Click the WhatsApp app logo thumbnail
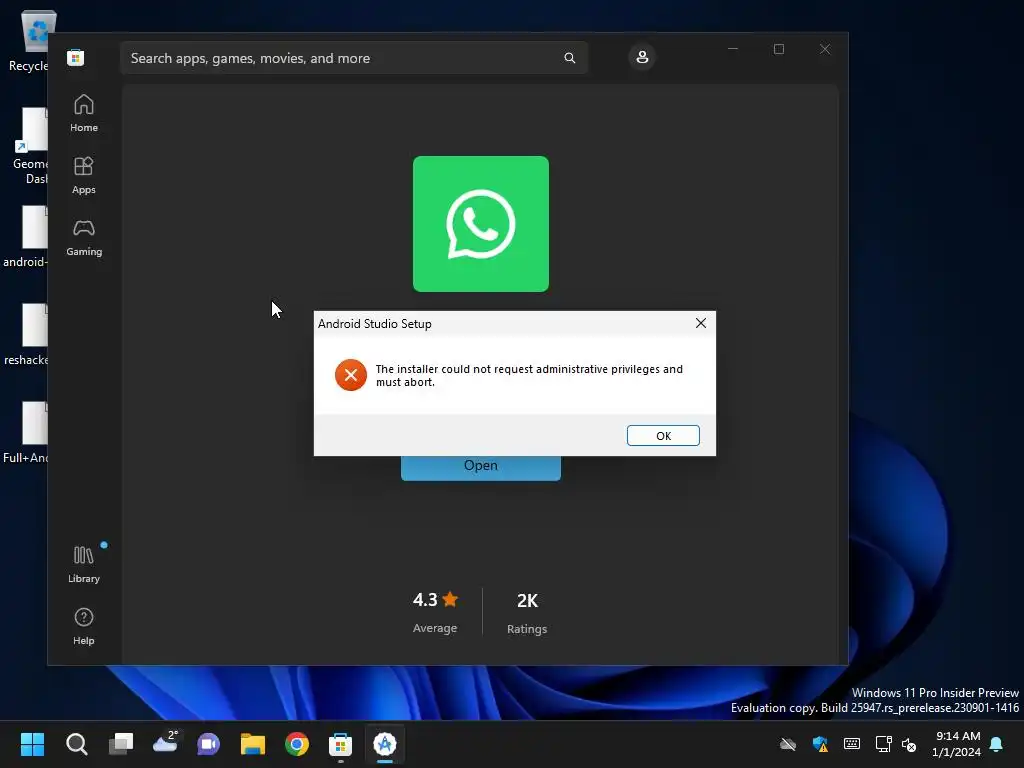1024x768 pixels. [x=481, y=224]
